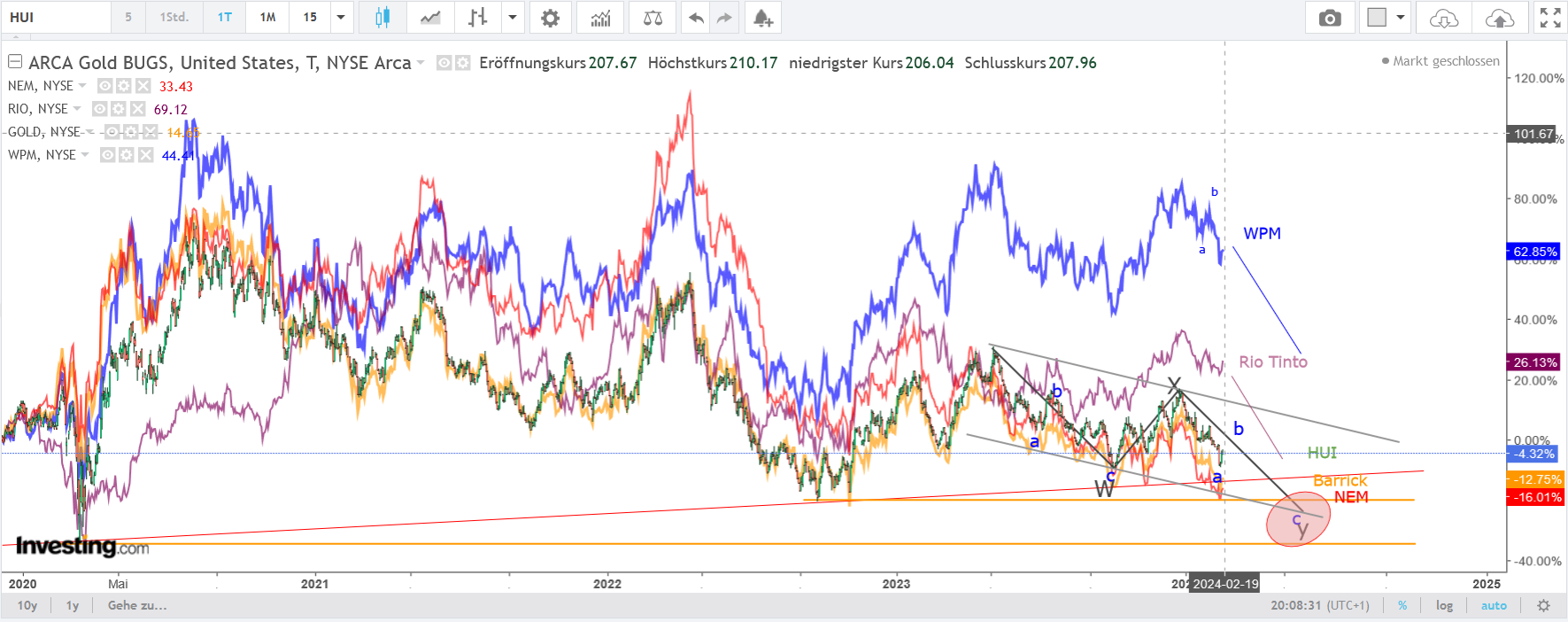Open more time intervals dropdown
This screenshot has width=1568, height=622.
tap(341, 18)
